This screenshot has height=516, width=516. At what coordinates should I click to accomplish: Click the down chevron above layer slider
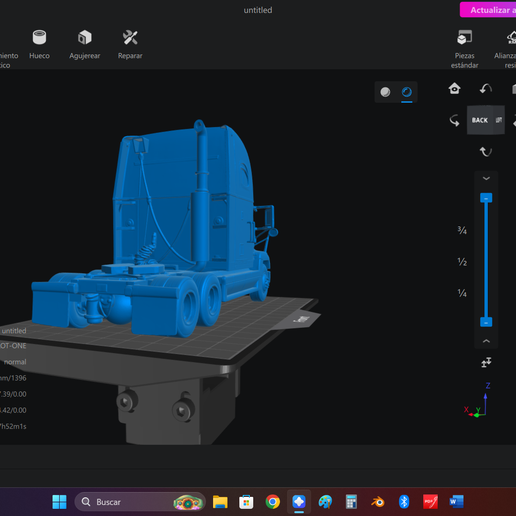[486, 179]
